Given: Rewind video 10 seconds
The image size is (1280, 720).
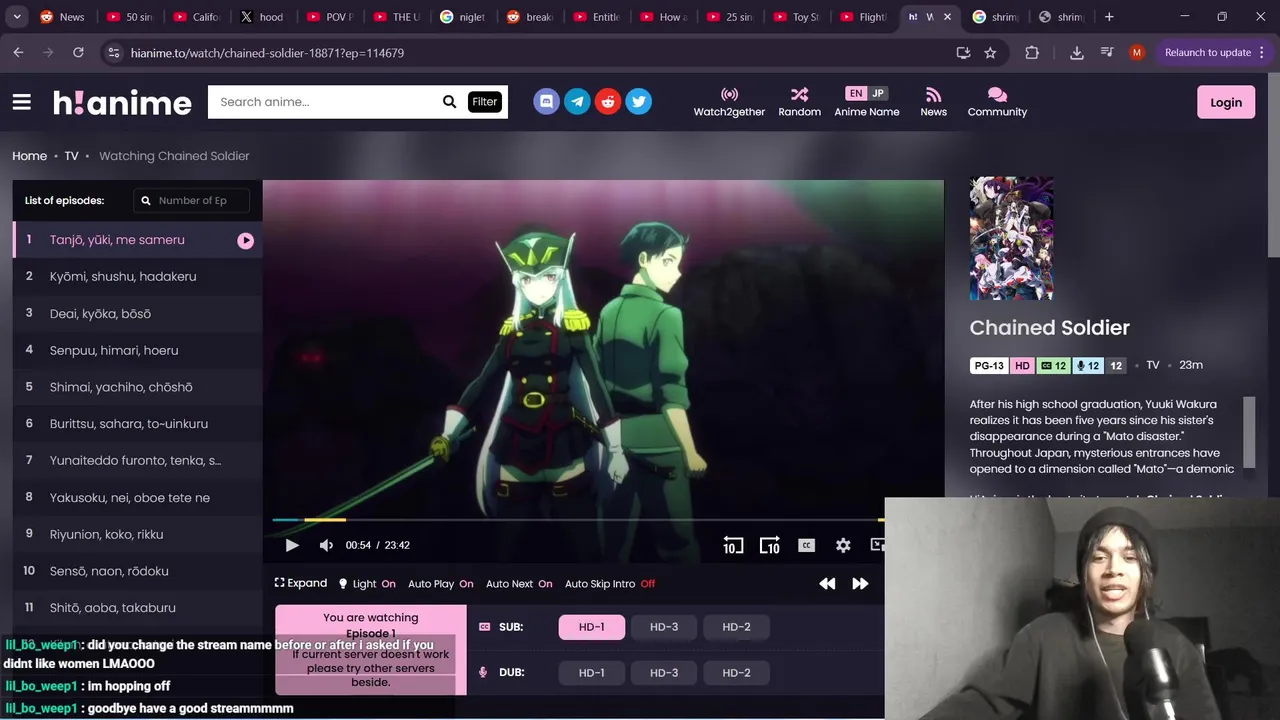Looking at the screenshot, I should (x=733, y=545).
